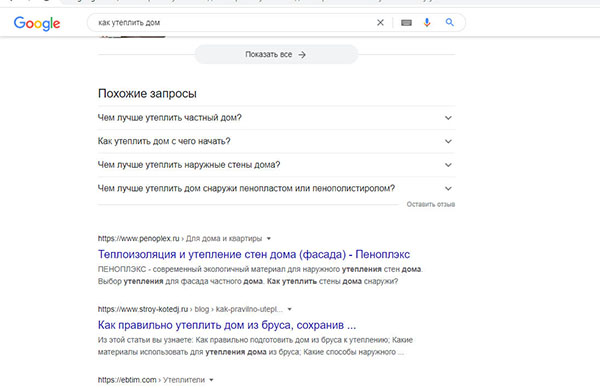The width and height of the screenshot is (600, 388).
Task: Click the 'Похожие запросы' heading
Action: click(147, 93)
